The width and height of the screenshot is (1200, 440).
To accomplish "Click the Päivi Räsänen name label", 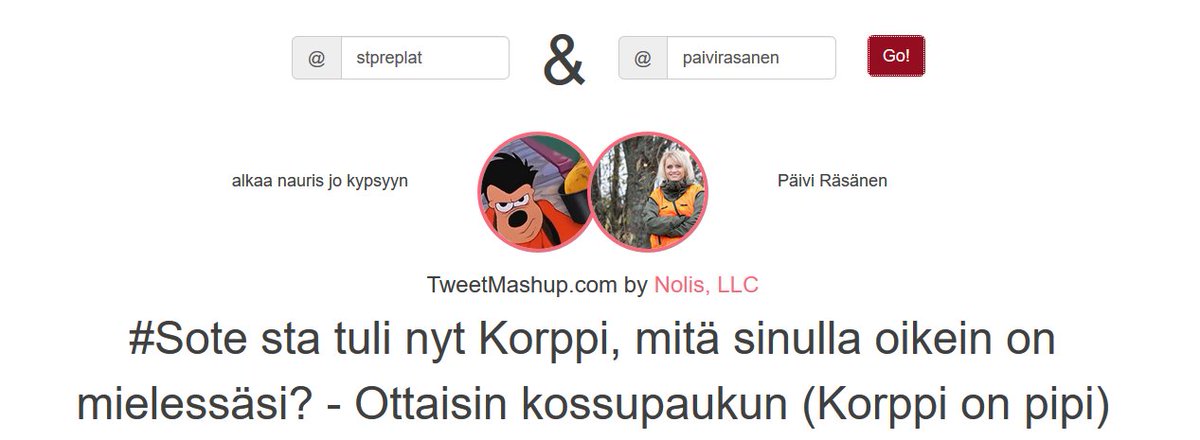I will click(x=832, y=181).
